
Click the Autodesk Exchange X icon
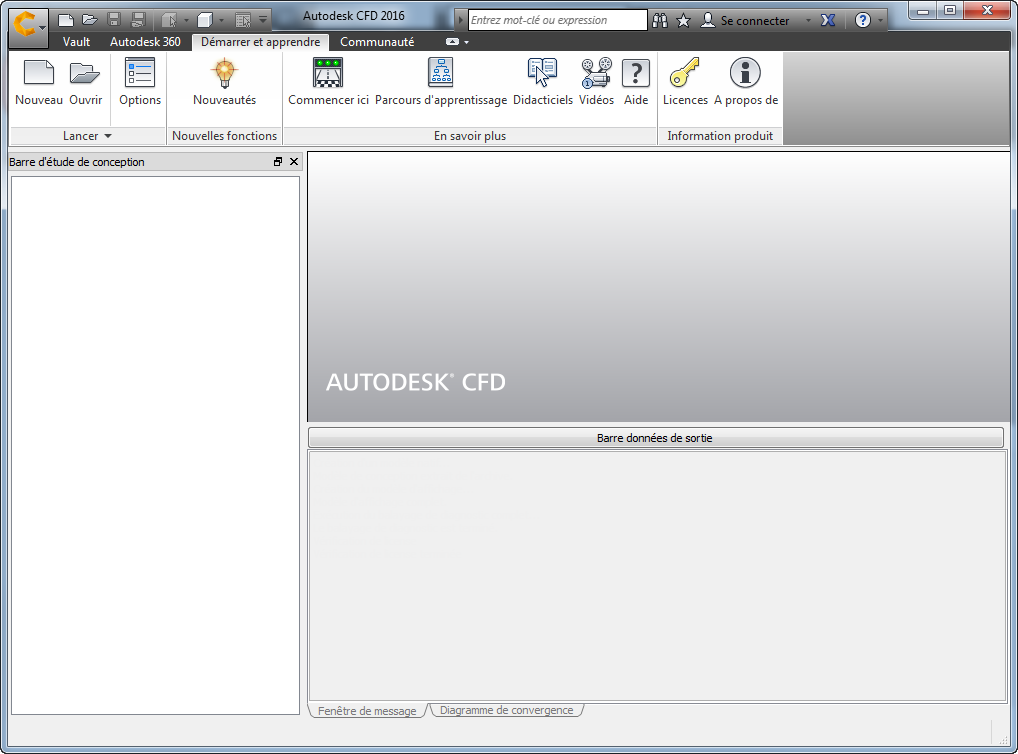coord(828,21)
